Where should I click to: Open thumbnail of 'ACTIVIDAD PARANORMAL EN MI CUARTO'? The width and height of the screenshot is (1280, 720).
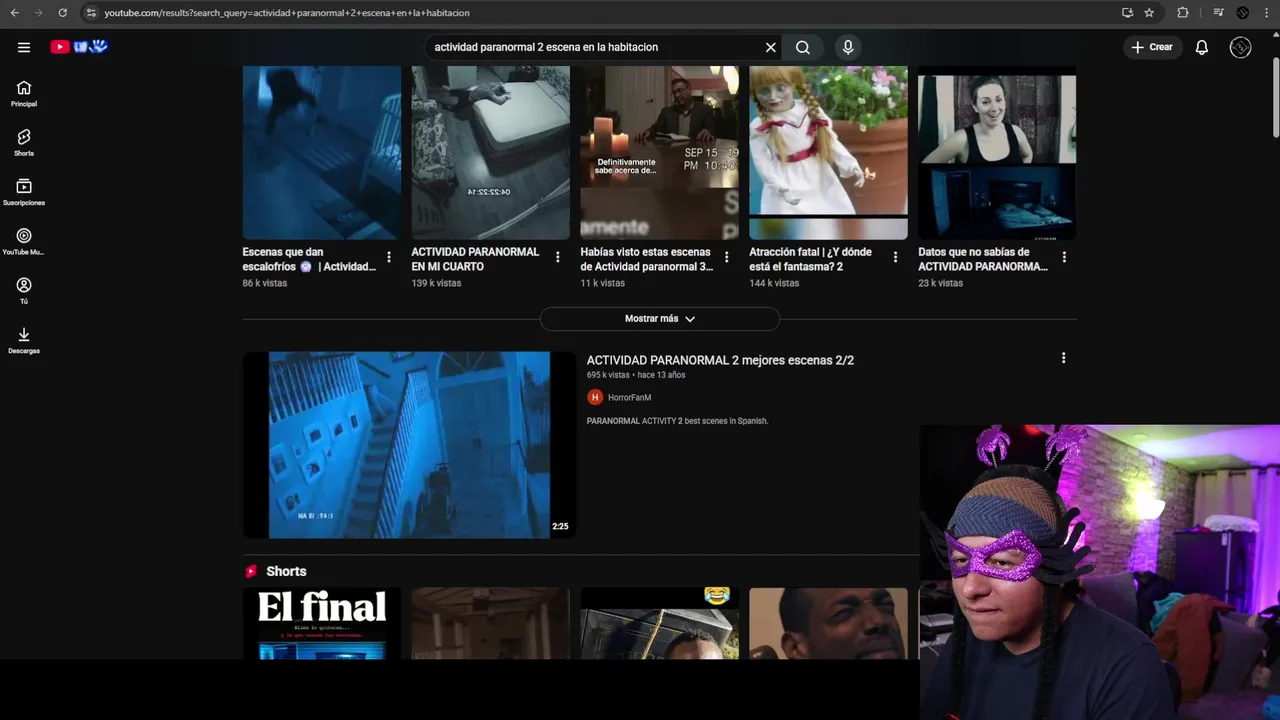[490, 153]
